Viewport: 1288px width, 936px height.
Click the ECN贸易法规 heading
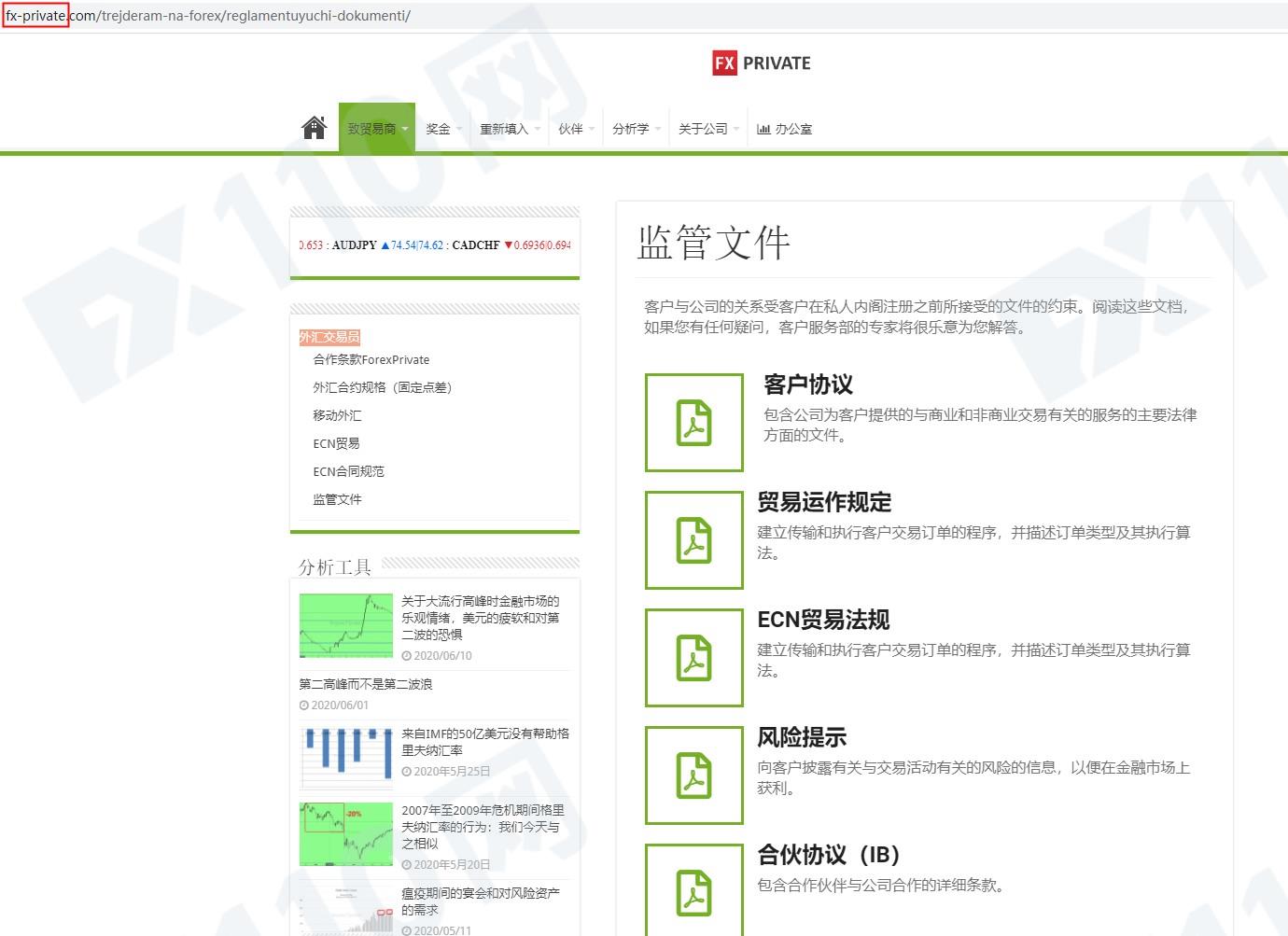click(x=823, y=620)
